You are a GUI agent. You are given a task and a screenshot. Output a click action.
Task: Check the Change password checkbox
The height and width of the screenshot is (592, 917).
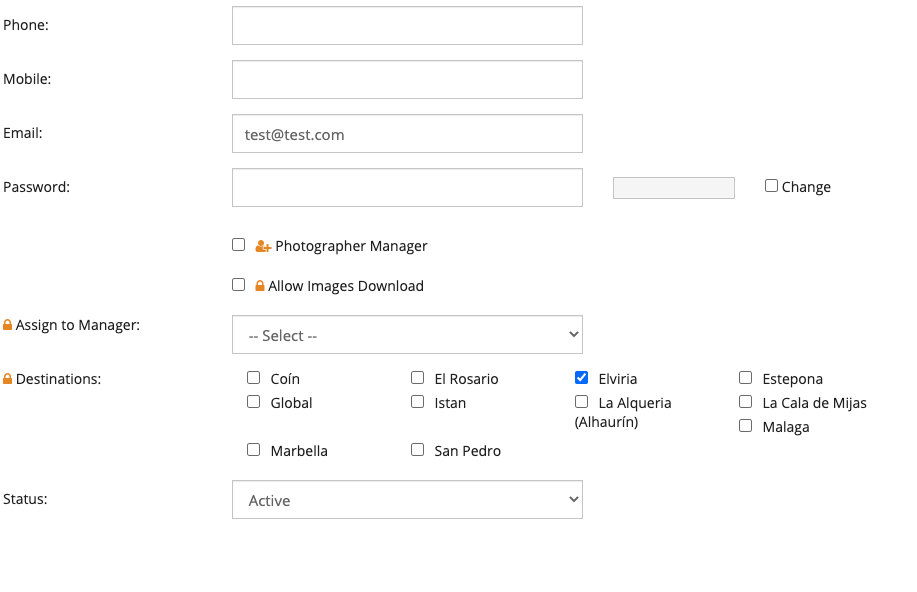(771, 185)
